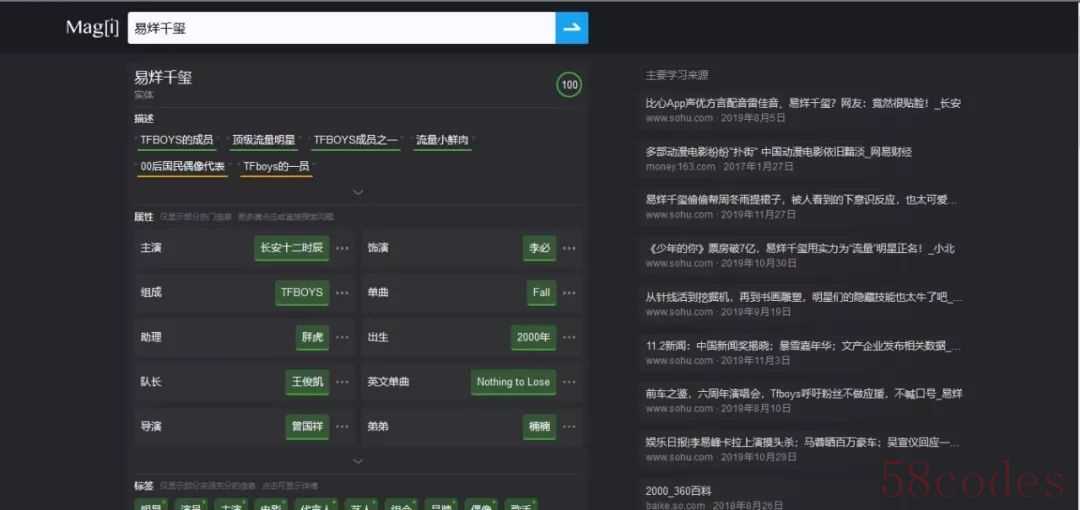Open the 11.2新闻：中国新闻奖揭晓 source link
Viewport: 1080px width, 510px height.
point(802,346)
